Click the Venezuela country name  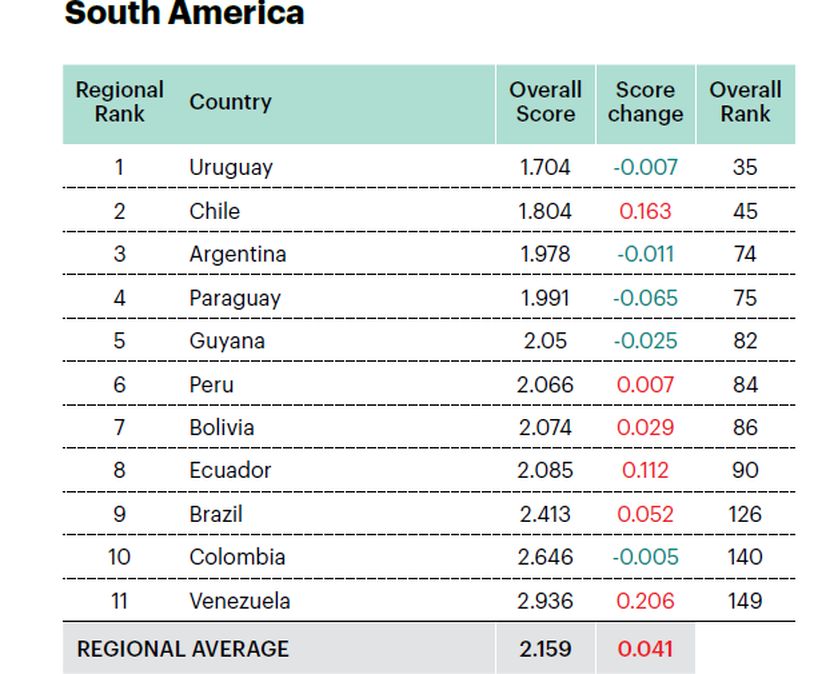240,601
